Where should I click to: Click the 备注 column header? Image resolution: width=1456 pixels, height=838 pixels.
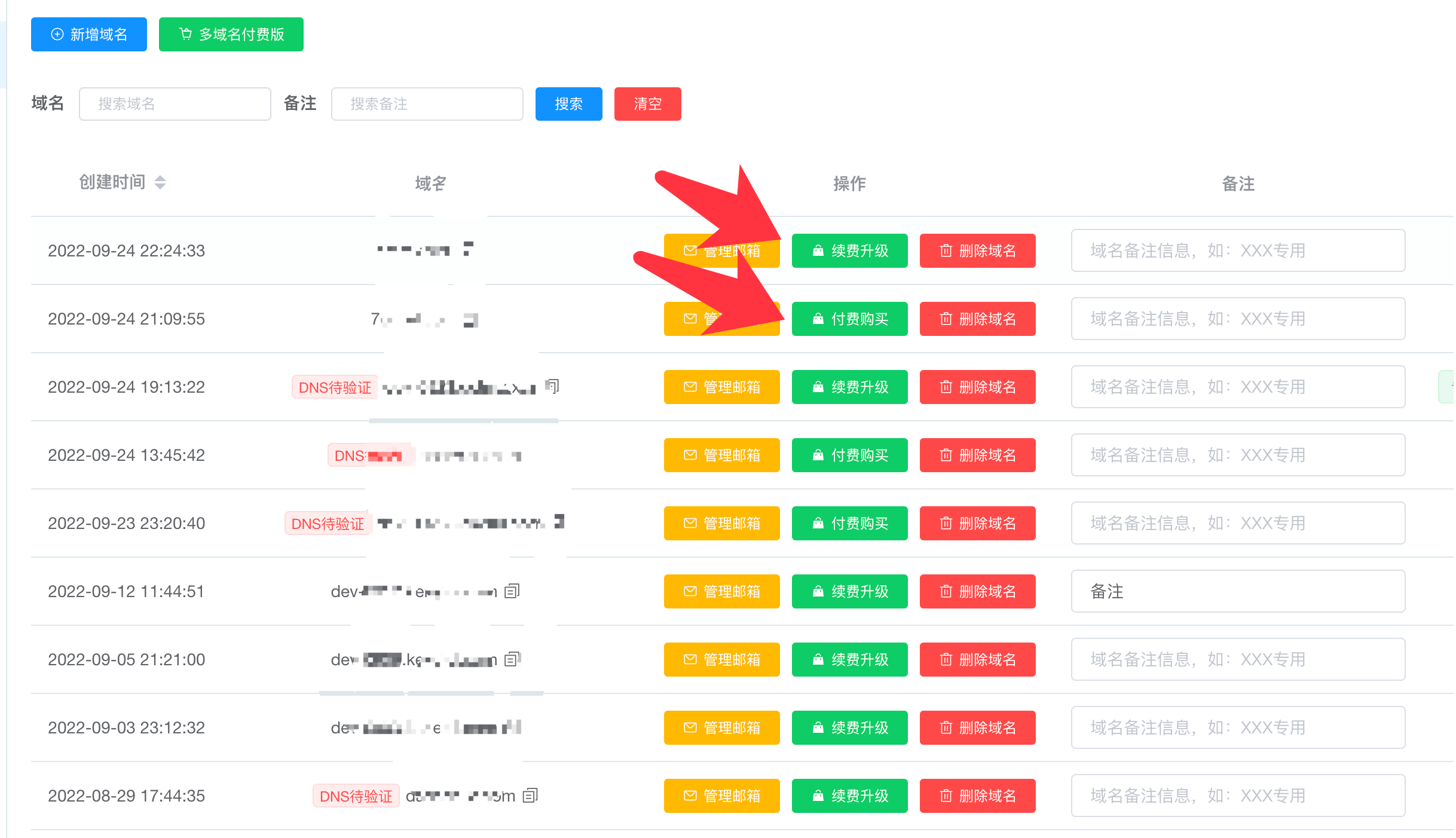[x=1238, y=183]
